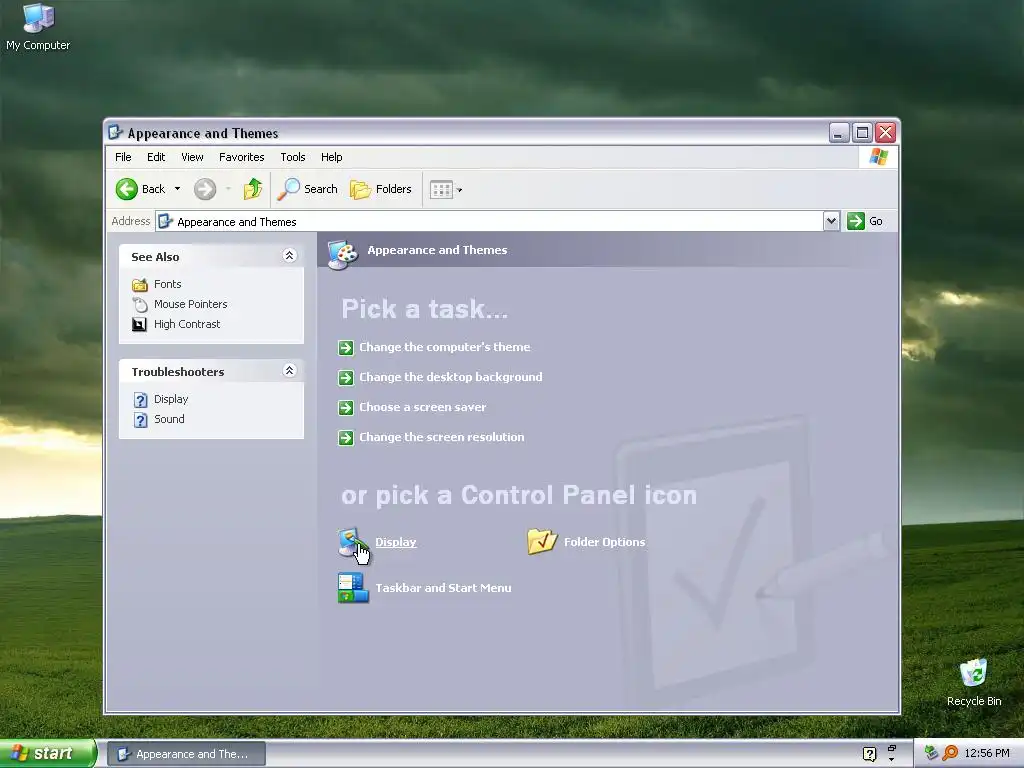
Task: Click Change the screen resolution link
Action: pos(441,438)
